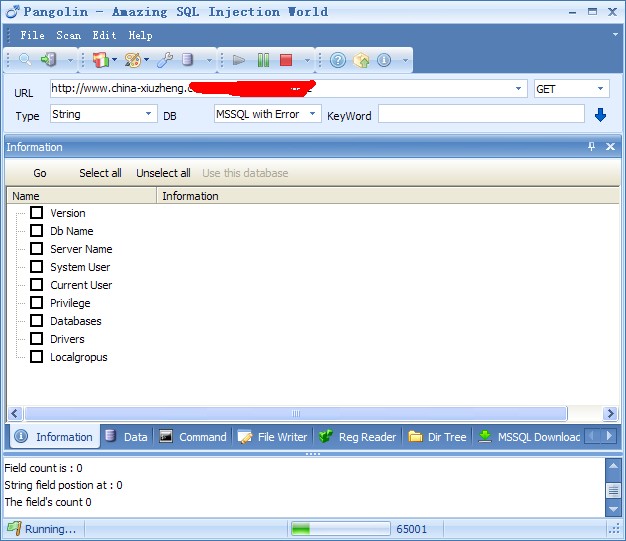This screenshot has width=626, height=541.
Task: Tick the Version checkbox
Action: click(36, 212)
